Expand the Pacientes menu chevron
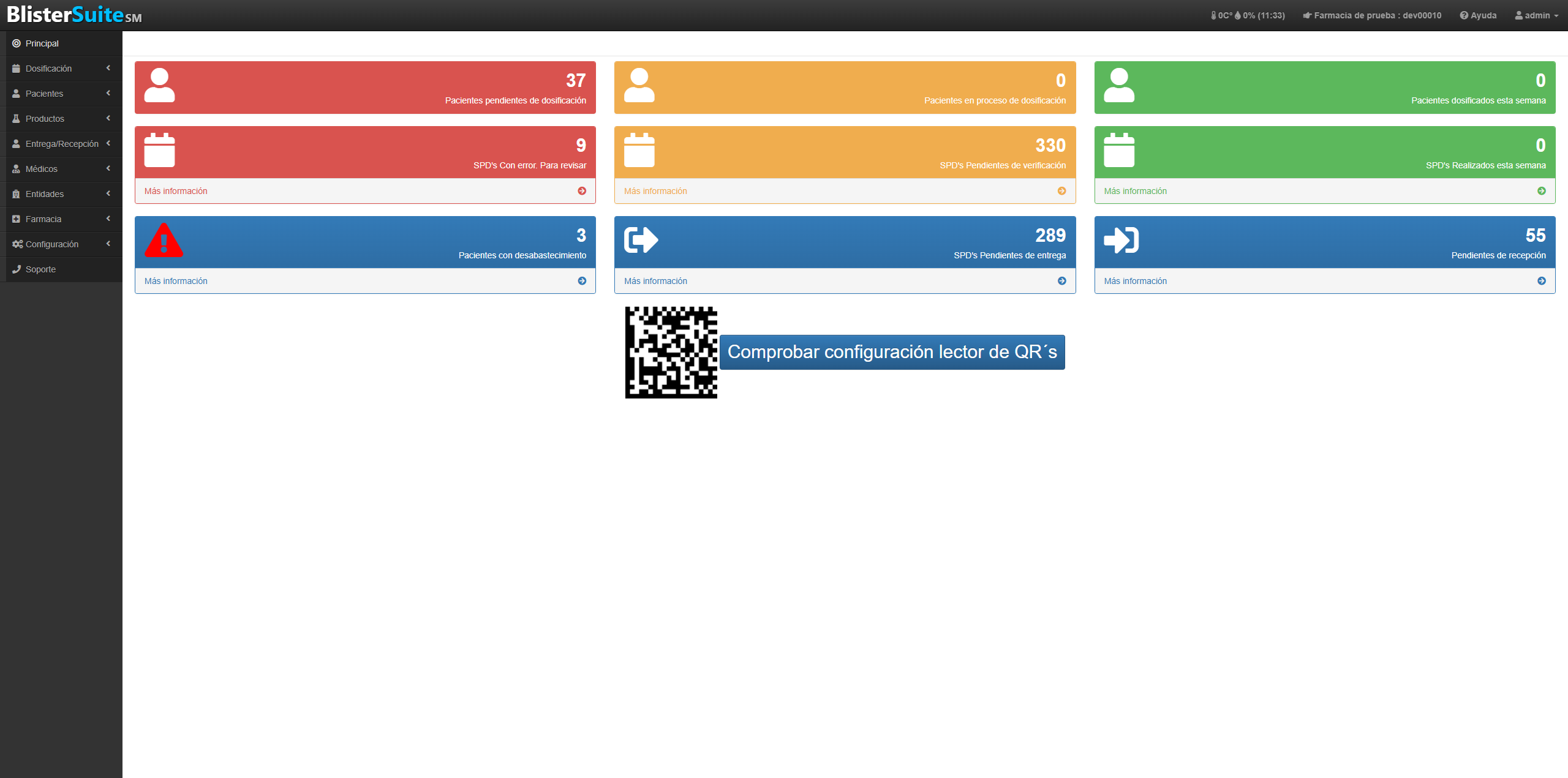The height and width of the screenshot is (778, 1568). (x=108, y=94)
